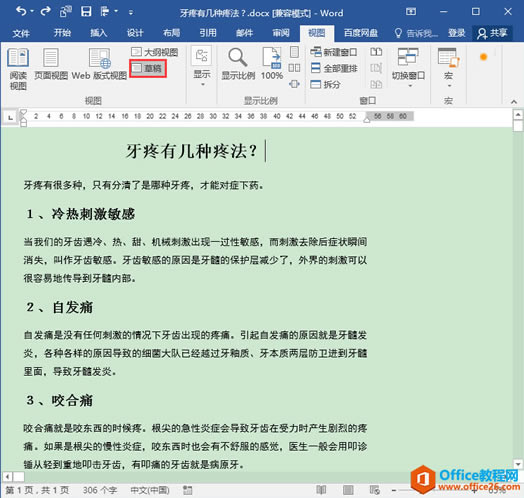524x498 pixels.
Task: Open Web layout view (Web 版式视图)
Action: tap(99, 64)
